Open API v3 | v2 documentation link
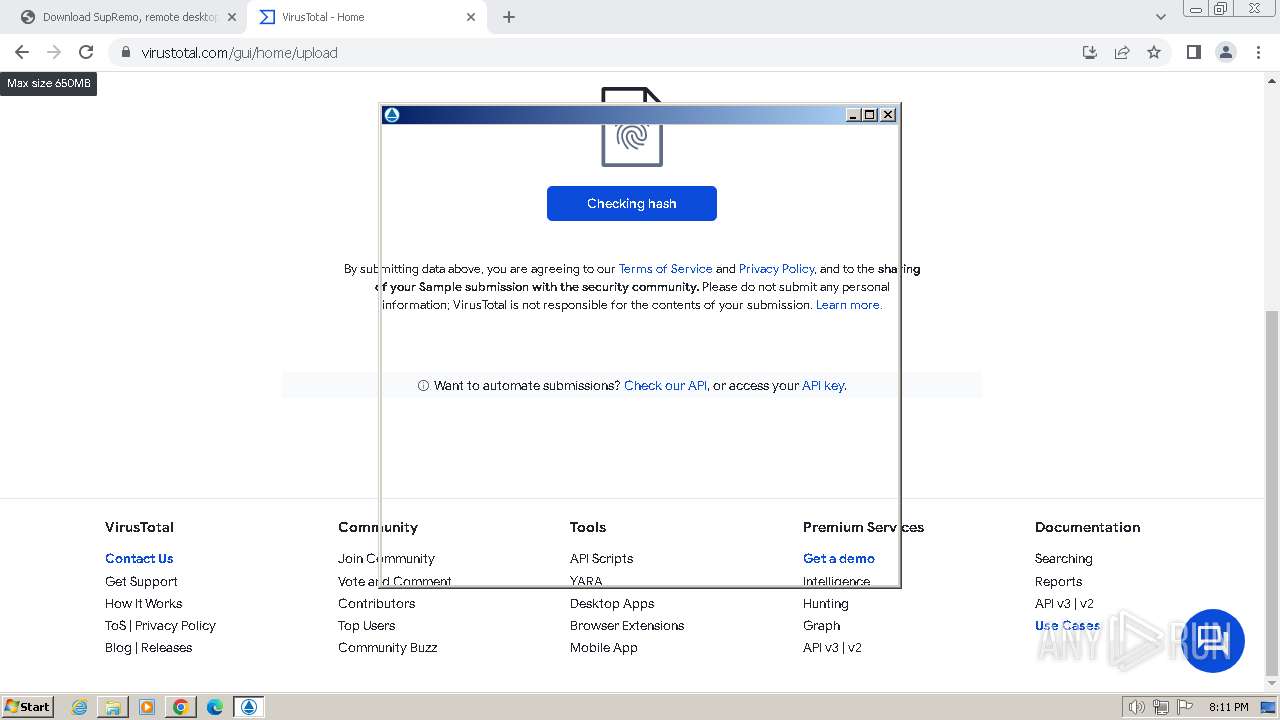Image resolution: width=1280 pixels, height=720 pixels. 1064,603
